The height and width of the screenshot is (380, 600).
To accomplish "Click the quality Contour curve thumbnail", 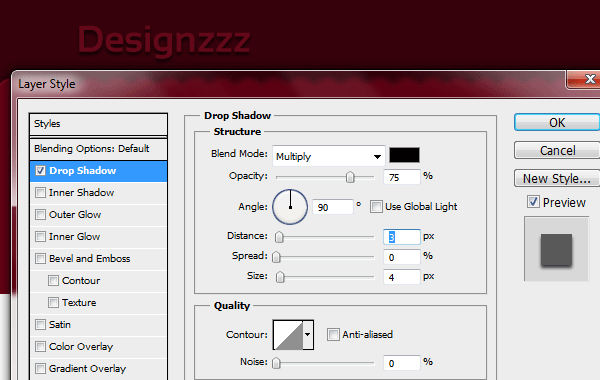I will (288, 335).
